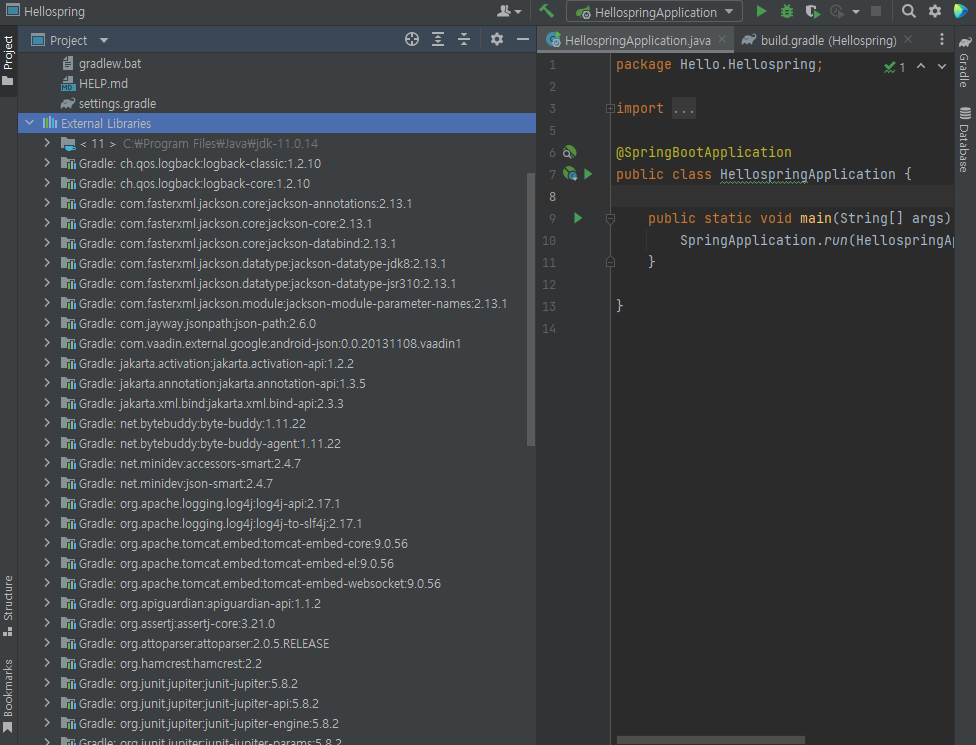Collapse the External Libraries node
The image size is (976, 745).
tap(29, 123)
